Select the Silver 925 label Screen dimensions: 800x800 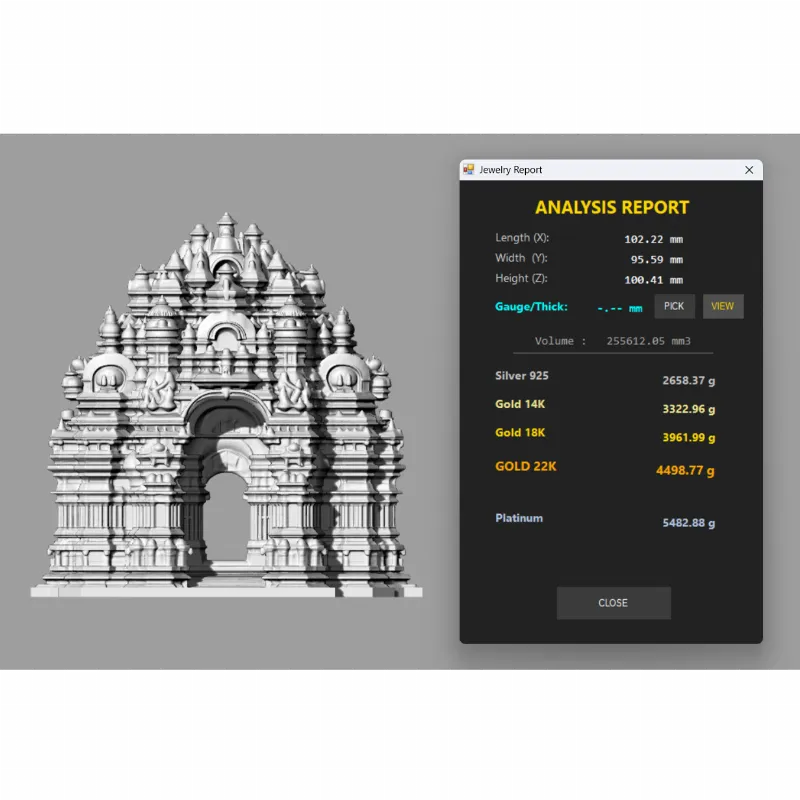(522, 376)
